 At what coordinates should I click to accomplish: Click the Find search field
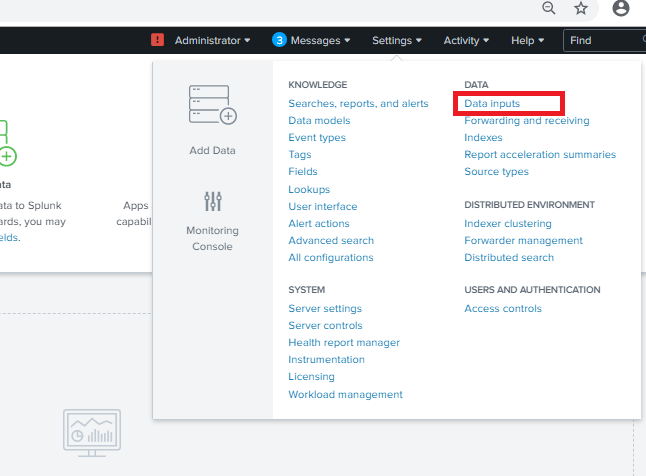coord(604,40)
